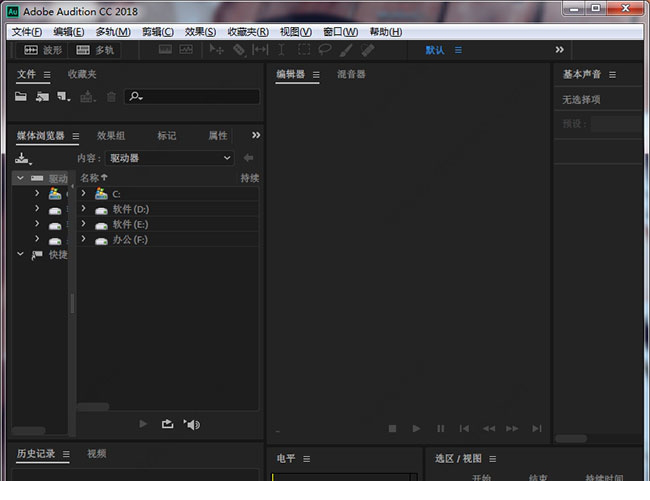
Task: Click the 默认 workspace button
Action: click(435, 50)
